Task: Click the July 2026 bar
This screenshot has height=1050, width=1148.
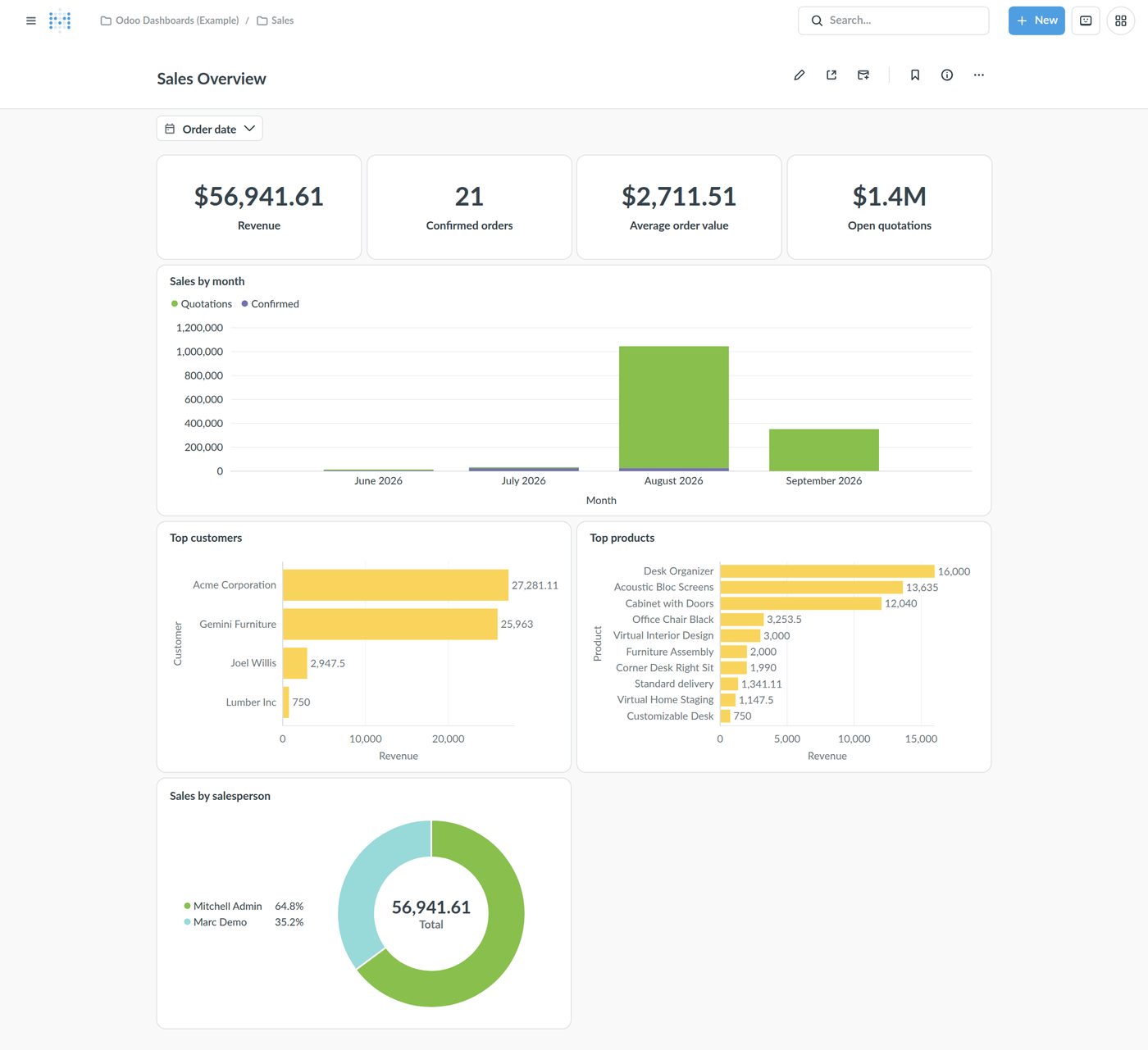Action: pos(524,469)
